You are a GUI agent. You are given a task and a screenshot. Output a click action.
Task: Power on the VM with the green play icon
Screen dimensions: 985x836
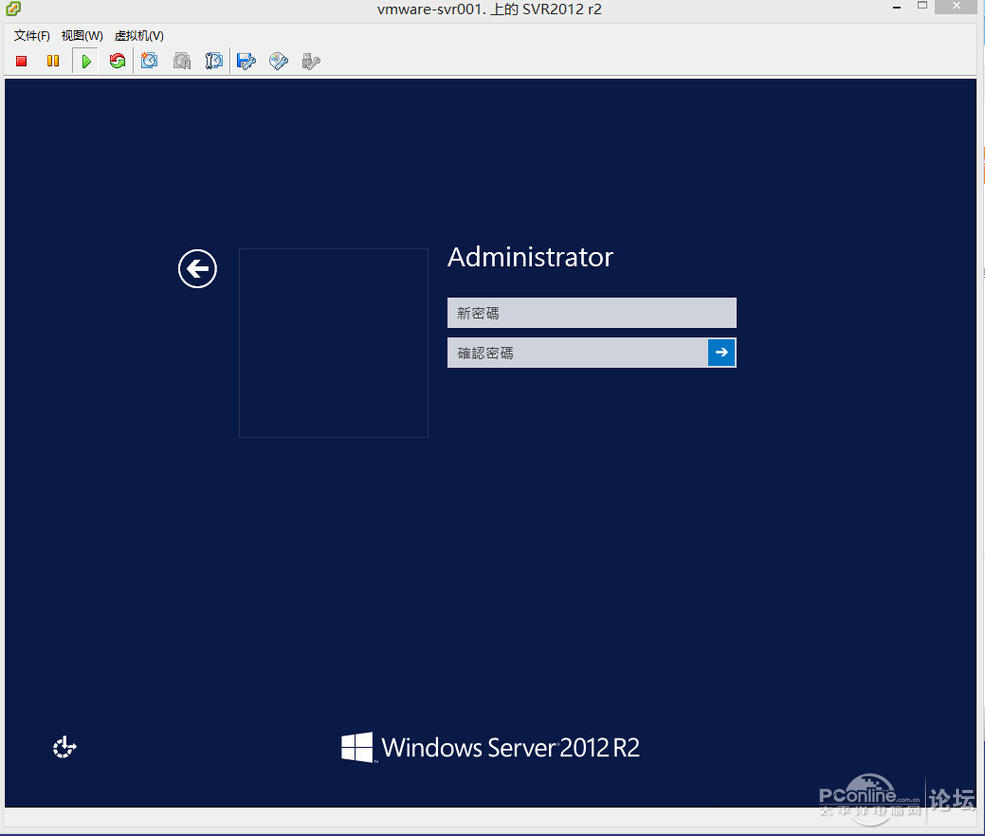(x=86, y=61)
